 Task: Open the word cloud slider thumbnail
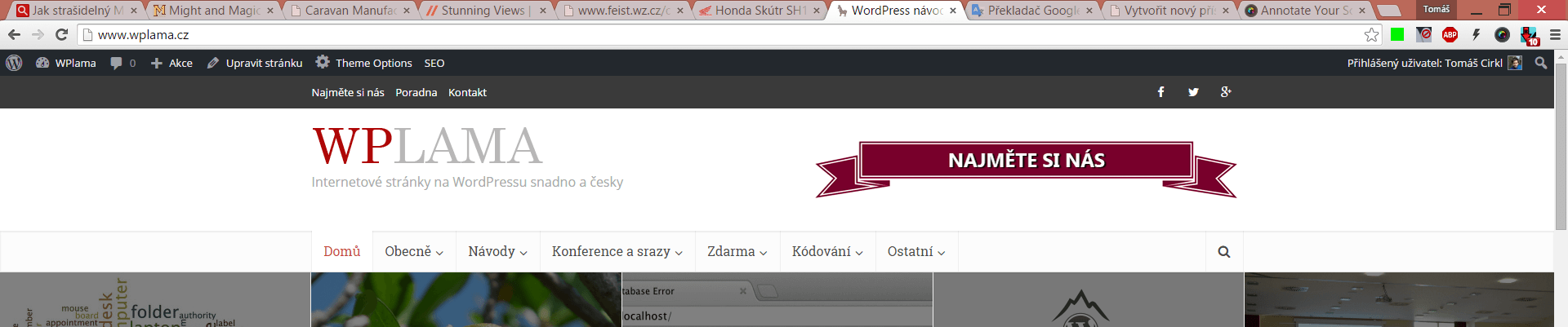[155, 300]
